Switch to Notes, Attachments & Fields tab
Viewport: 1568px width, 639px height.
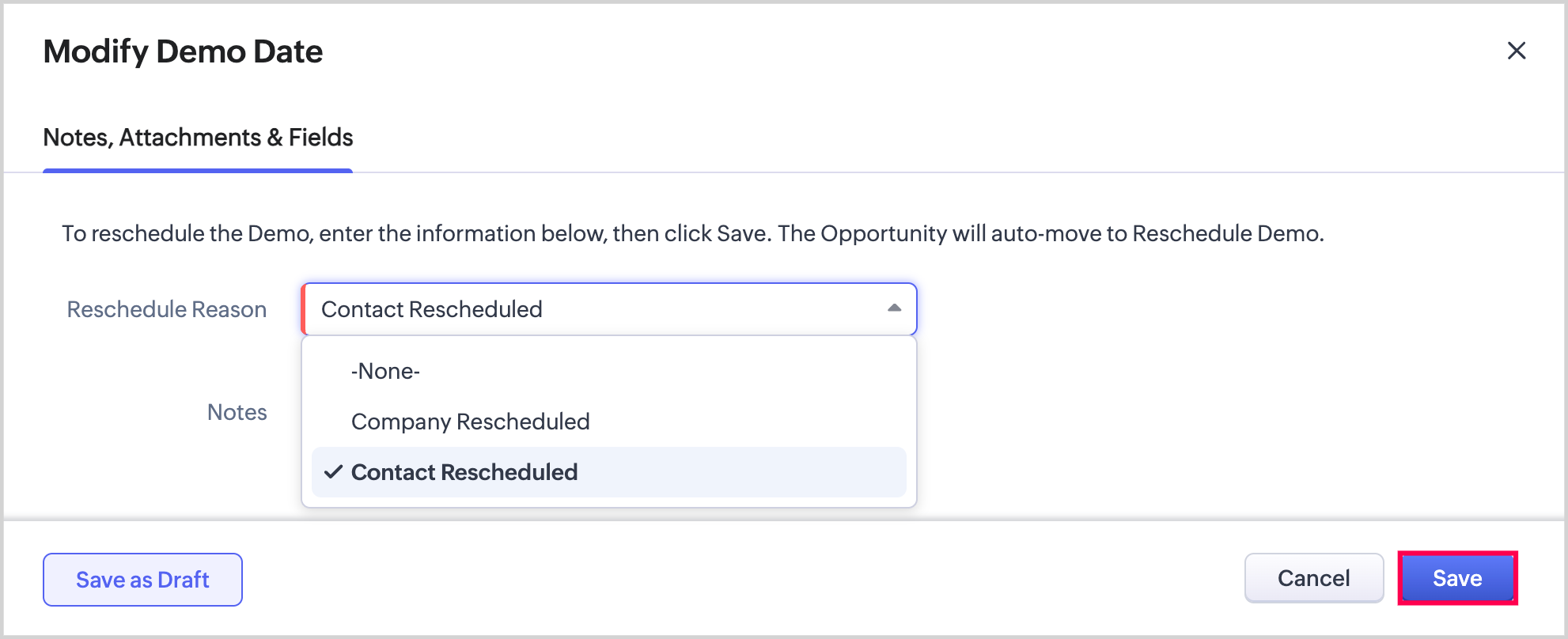198,138
